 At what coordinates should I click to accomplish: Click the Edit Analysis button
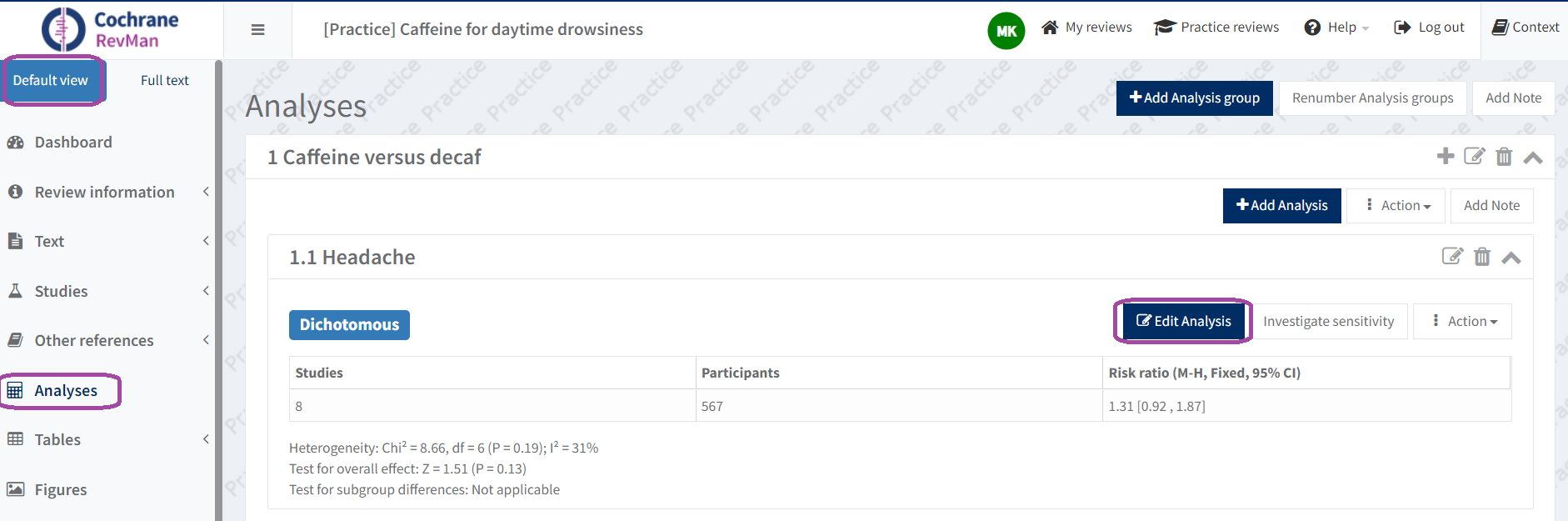tap(1183, 322)
